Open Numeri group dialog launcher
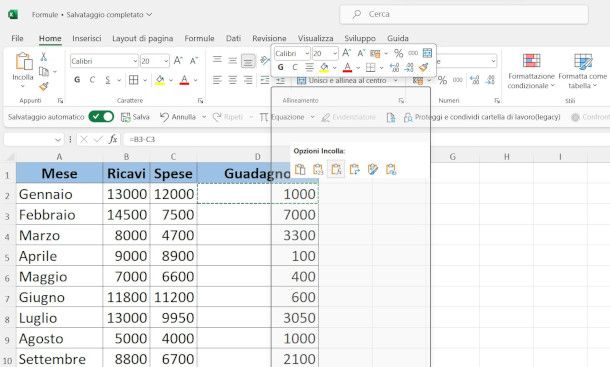Image resolution: width=610 pixels, height=367 pixels. pos(497,101)
